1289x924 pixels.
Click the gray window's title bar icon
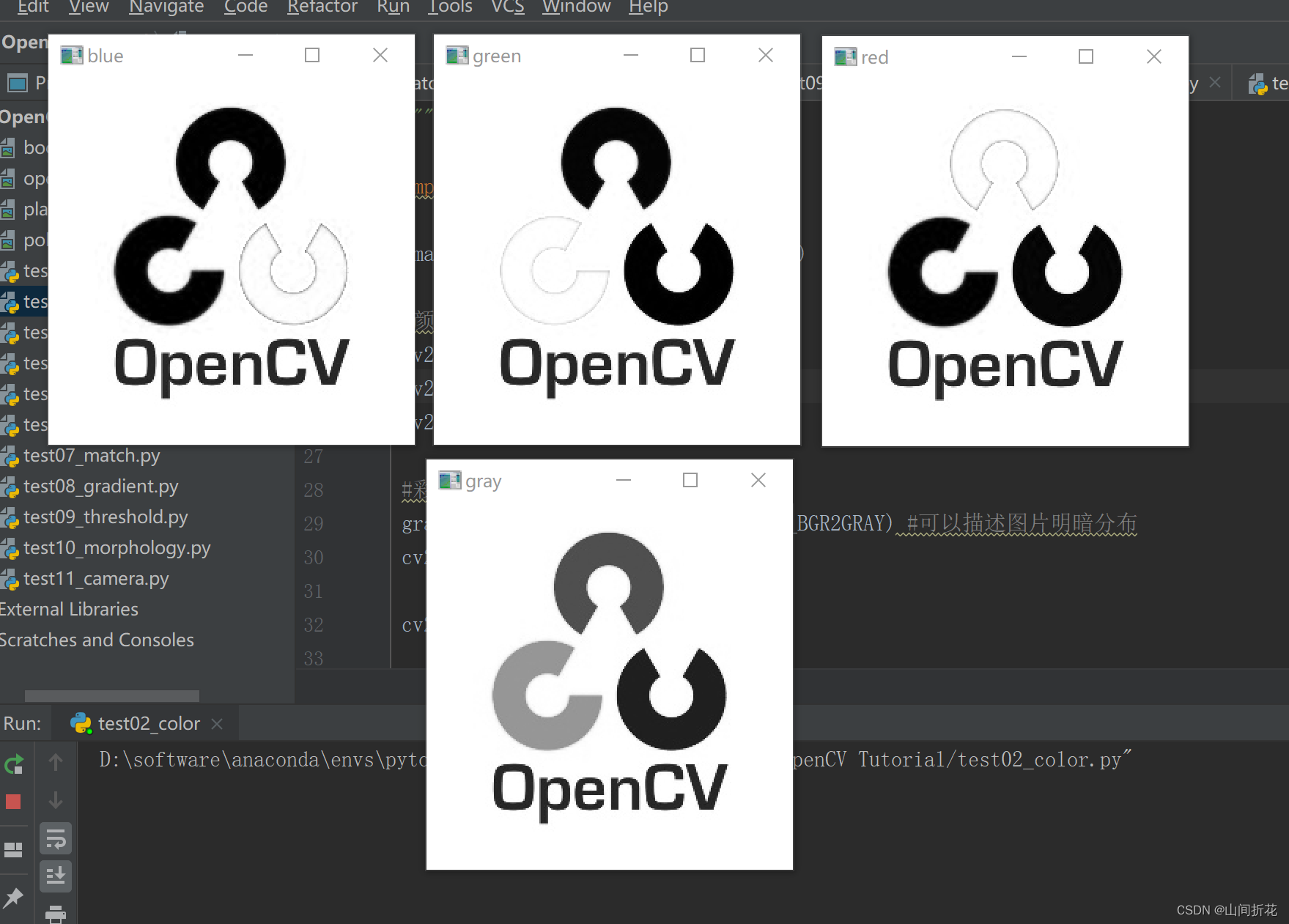coord(449,481)
